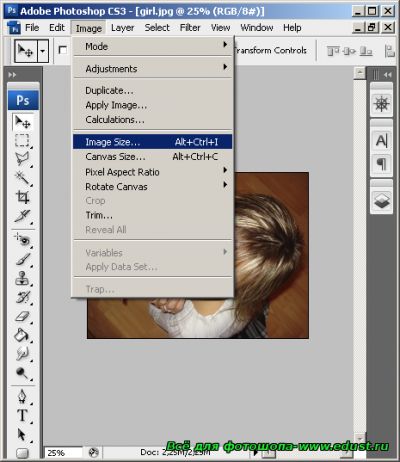
Task: Select the Pen tool
Action: (x=22, y=397)
